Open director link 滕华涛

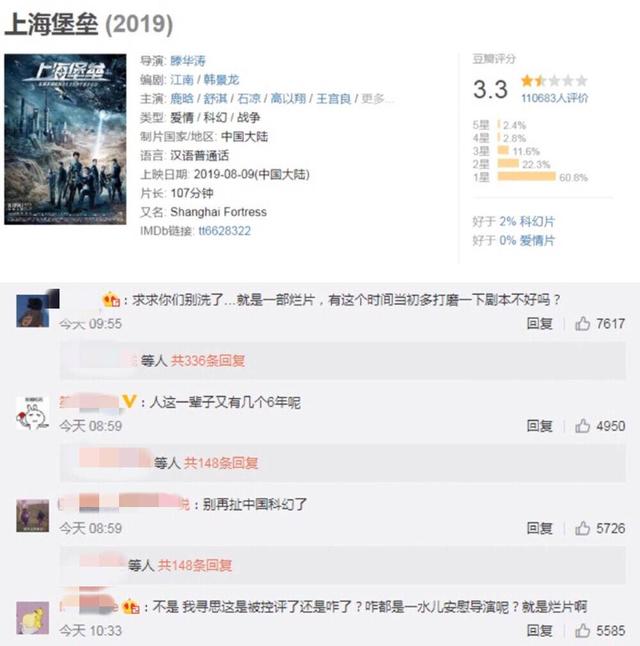[188, 61]
